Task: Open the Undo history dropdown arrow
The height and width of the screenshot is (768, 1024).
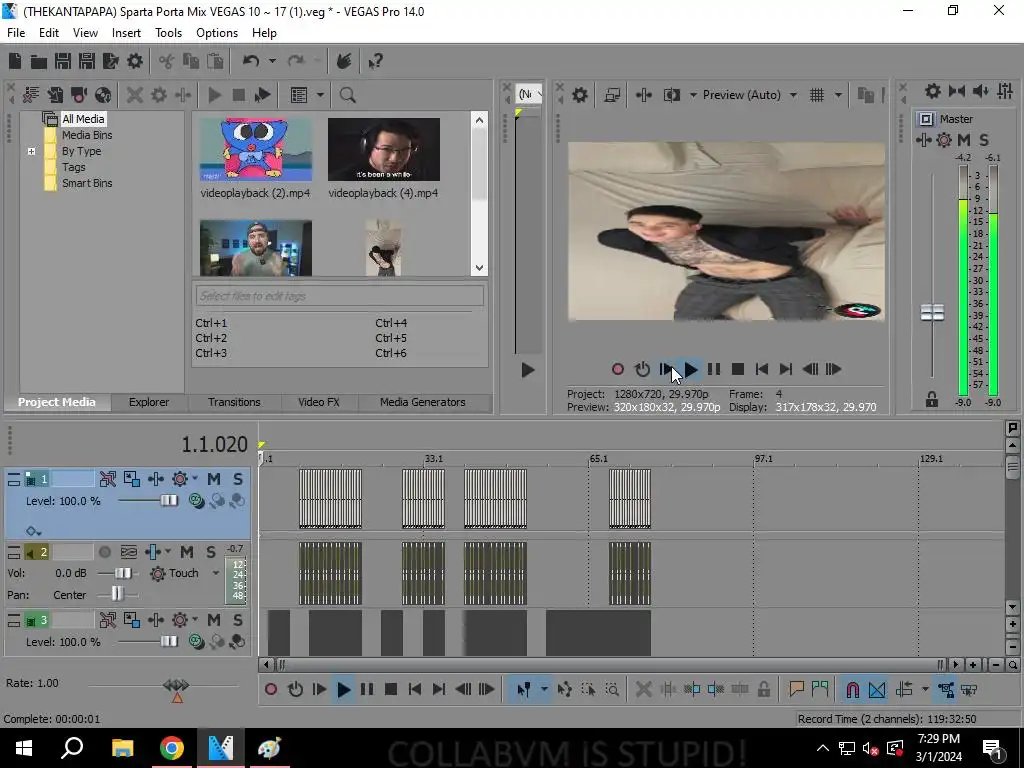Action: point(272,61)
